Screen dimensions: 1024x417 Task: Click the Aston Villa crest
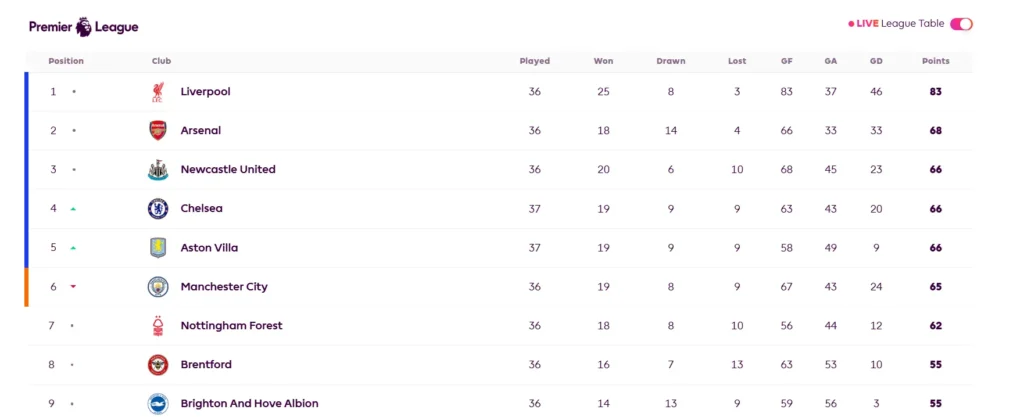tap(157, 248)
